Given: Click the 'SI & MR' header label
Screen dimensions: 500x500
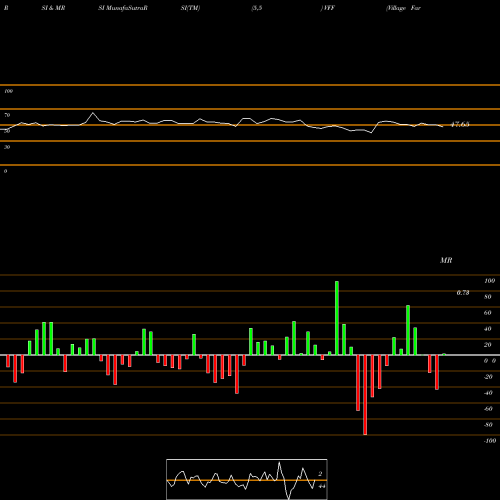Looking at the screenshot, I should [x=53, y=8].
